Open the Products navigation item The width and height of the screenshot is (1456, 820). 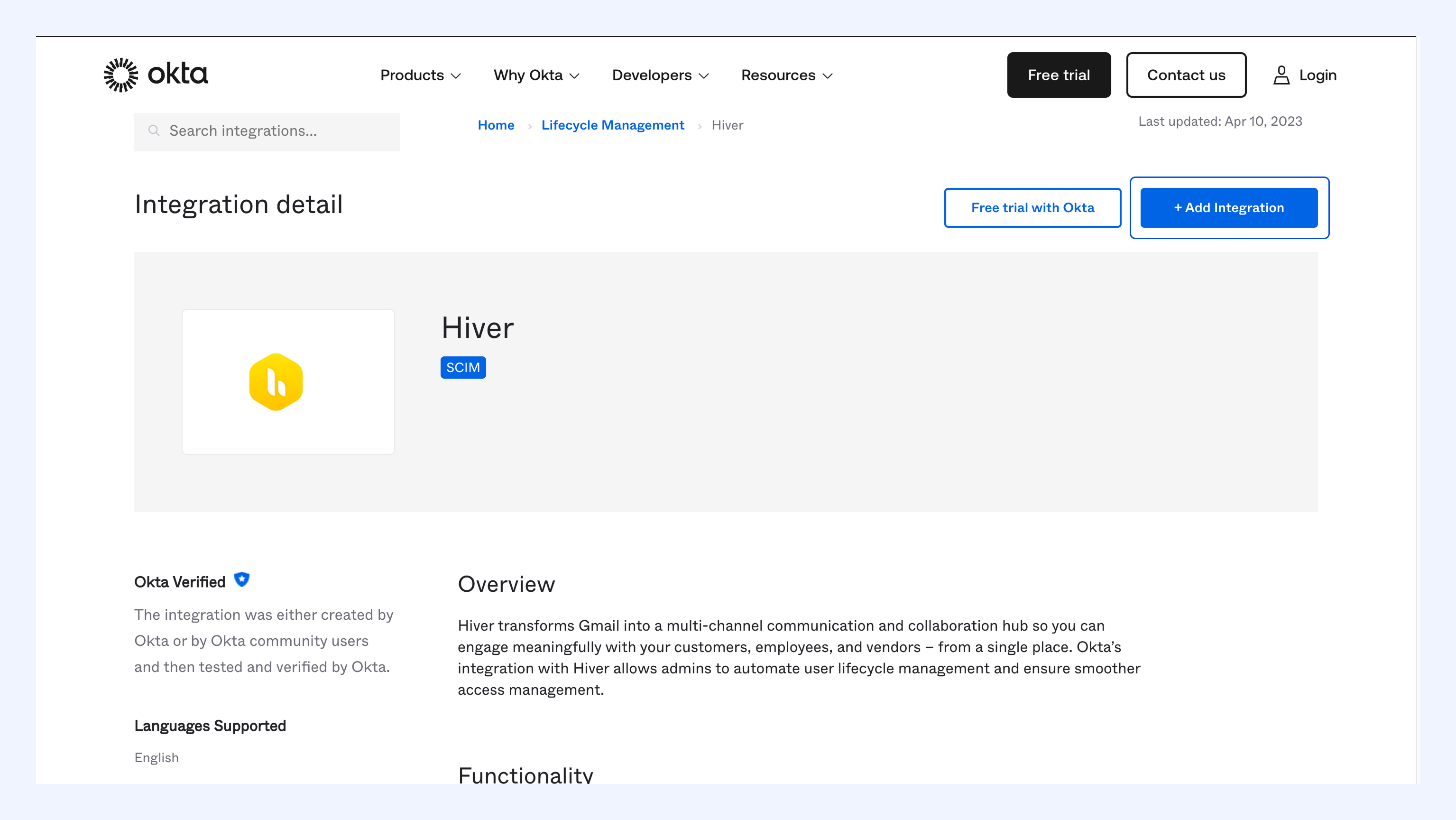point(421,75)
